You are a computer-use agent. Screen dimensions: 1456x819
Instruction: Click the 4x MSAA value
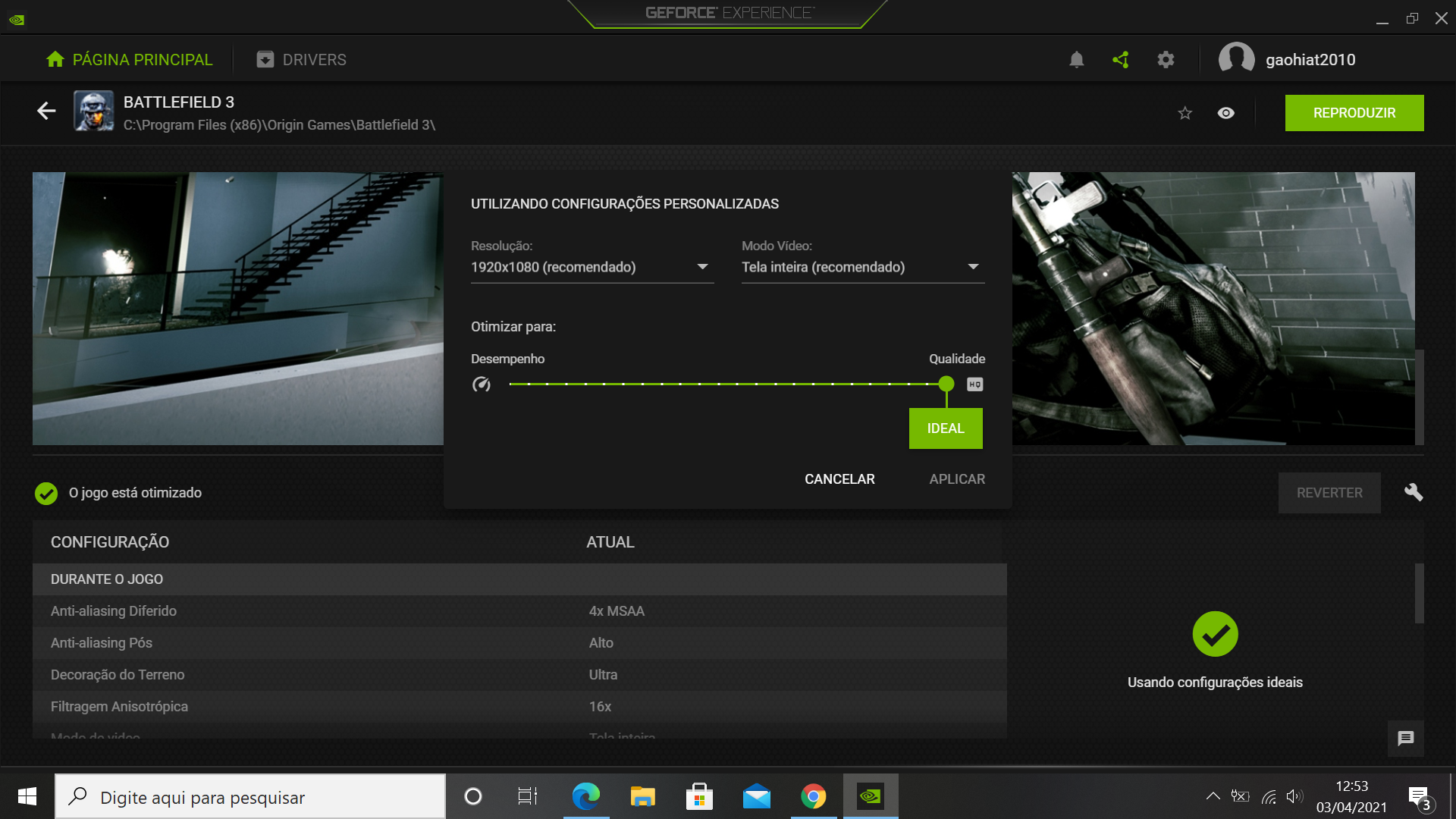(617, 611)
